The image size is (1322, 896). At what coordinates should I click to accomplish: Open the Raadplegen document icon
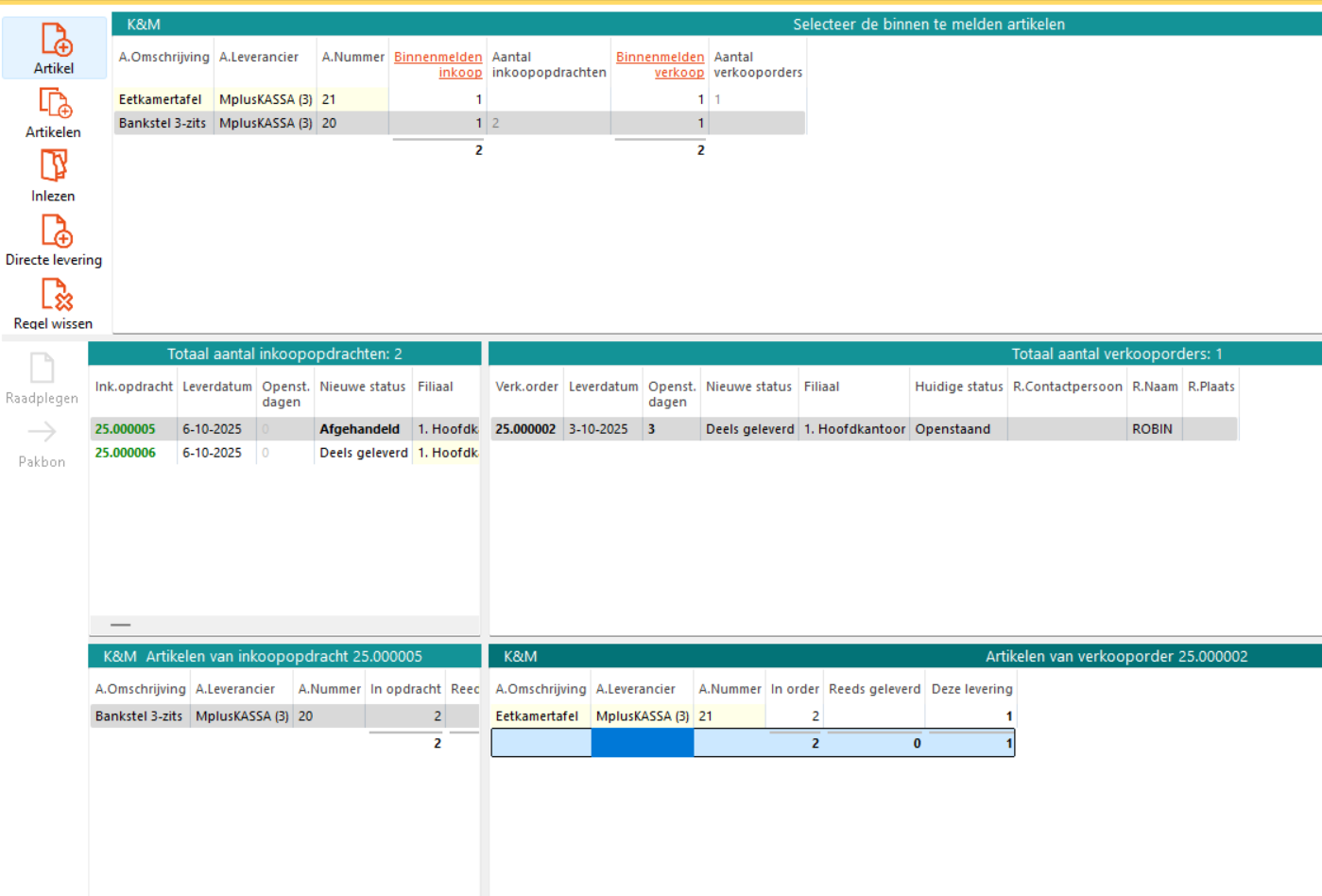point(43,368)
